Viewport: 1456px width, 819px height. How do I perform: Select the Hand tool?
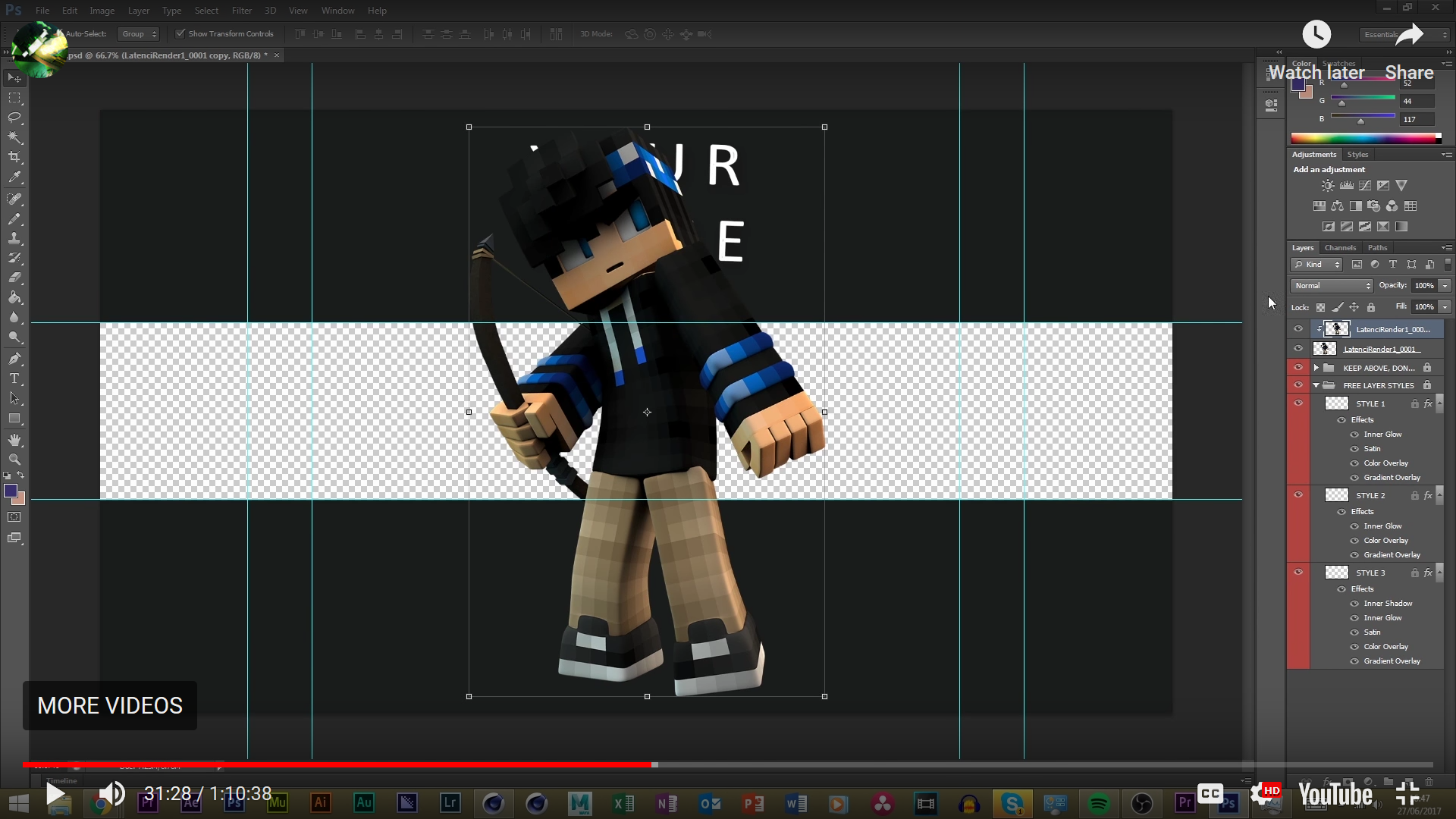[14, 440]
